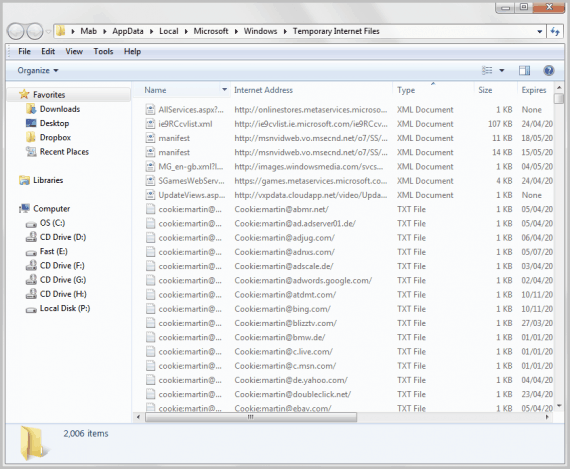Open the Organize dropdown menu

[38, 71]
